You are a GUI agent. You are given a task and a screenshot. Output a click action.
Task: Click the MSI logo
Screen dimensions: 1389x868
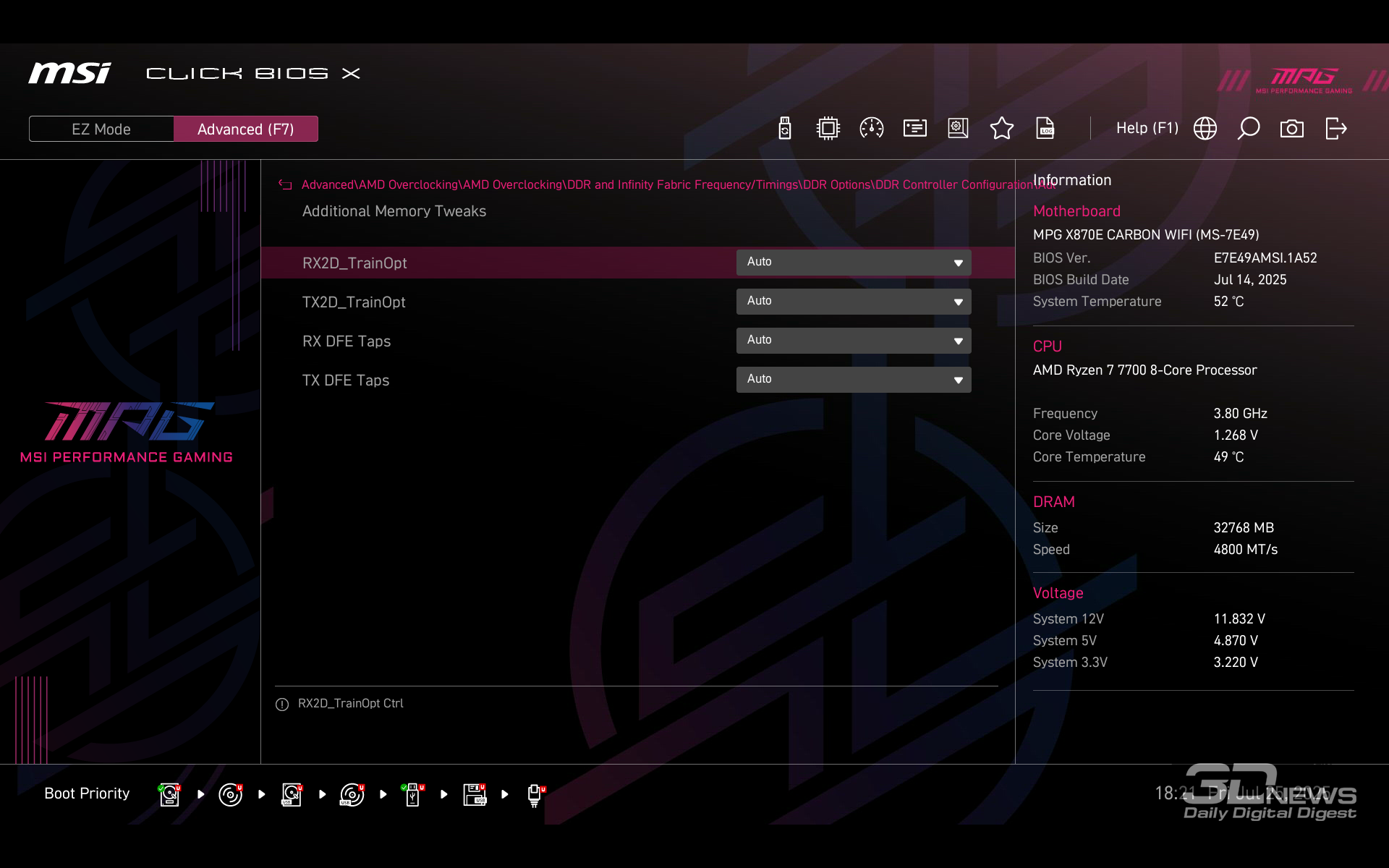[69, 73]
